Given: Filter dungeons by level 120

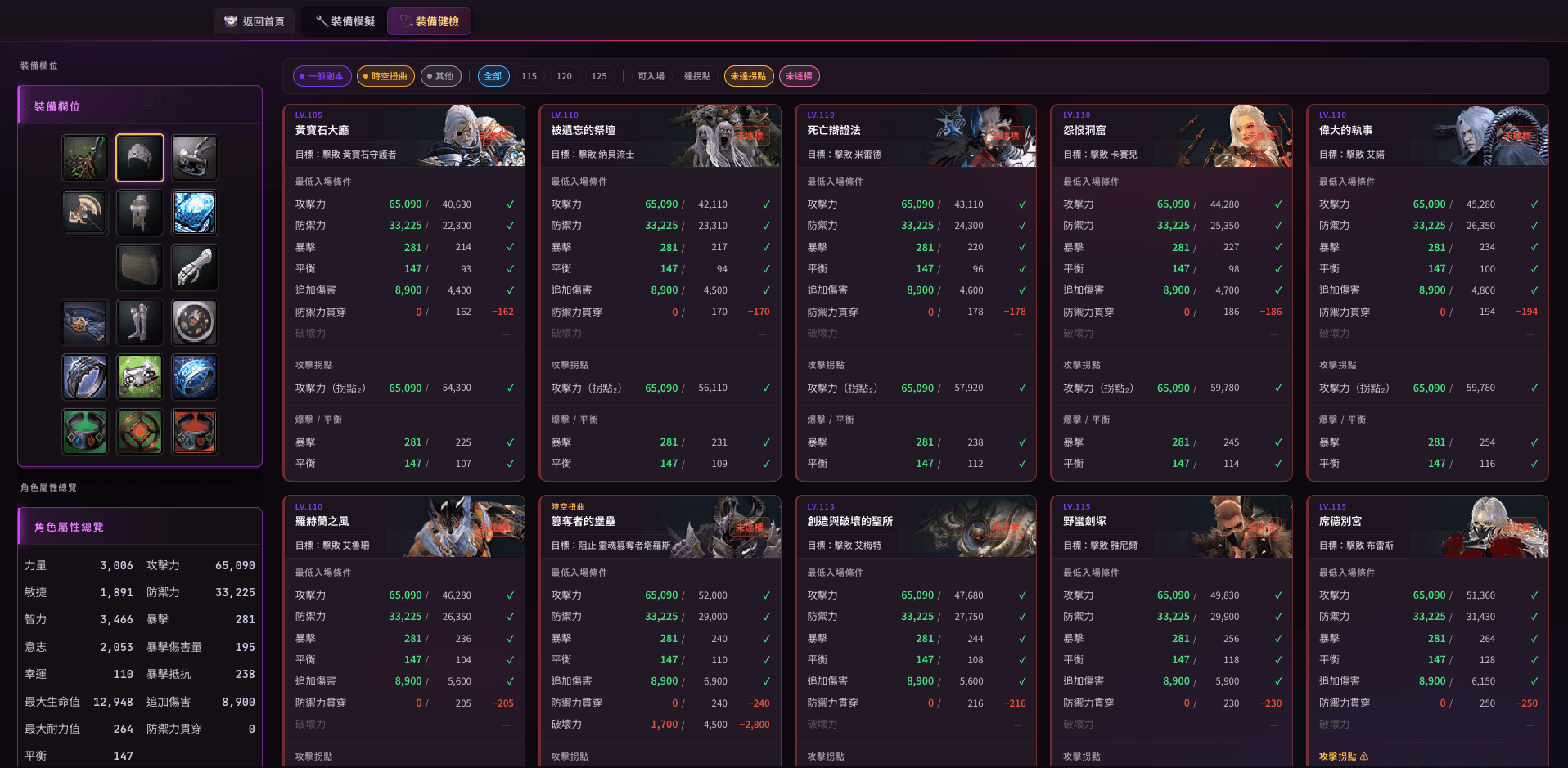Looking at the screenshot, I should (565, 76).
